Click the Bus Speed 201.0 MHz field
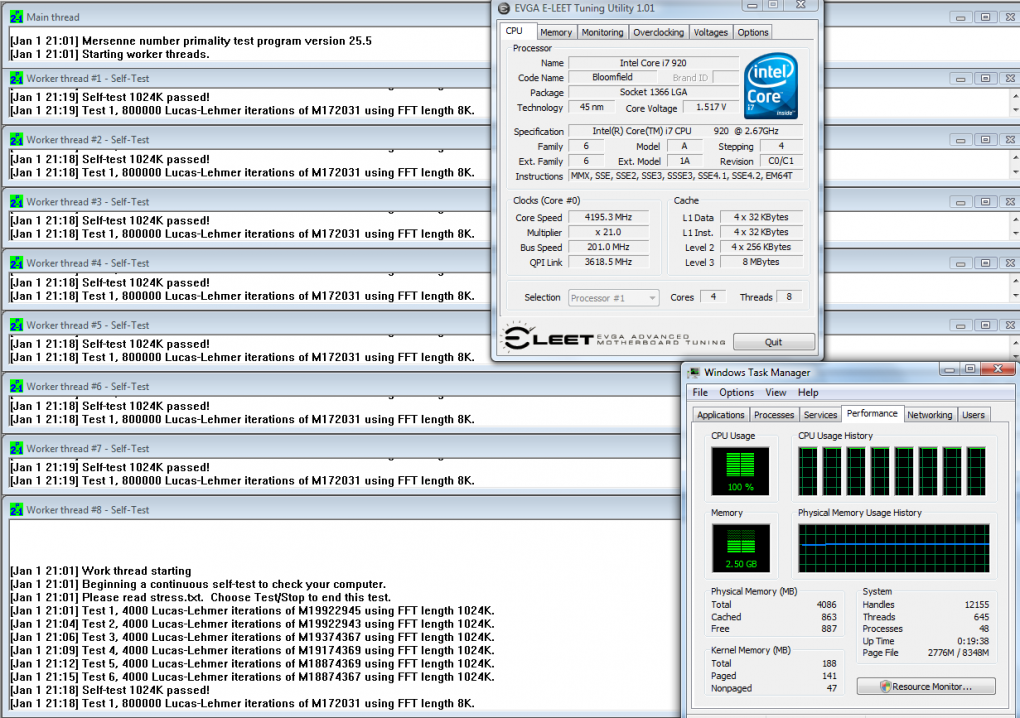Viewport: 1020px width, 718px height. click(608, 247)
